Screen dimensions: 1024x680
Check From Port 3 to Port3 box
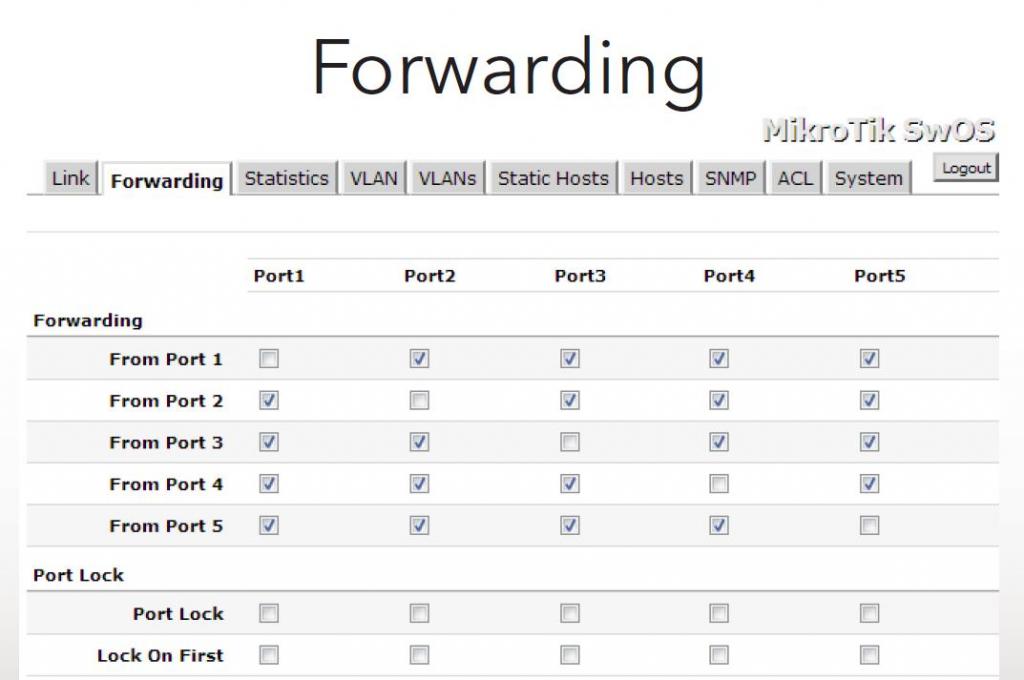click(570, 442)
